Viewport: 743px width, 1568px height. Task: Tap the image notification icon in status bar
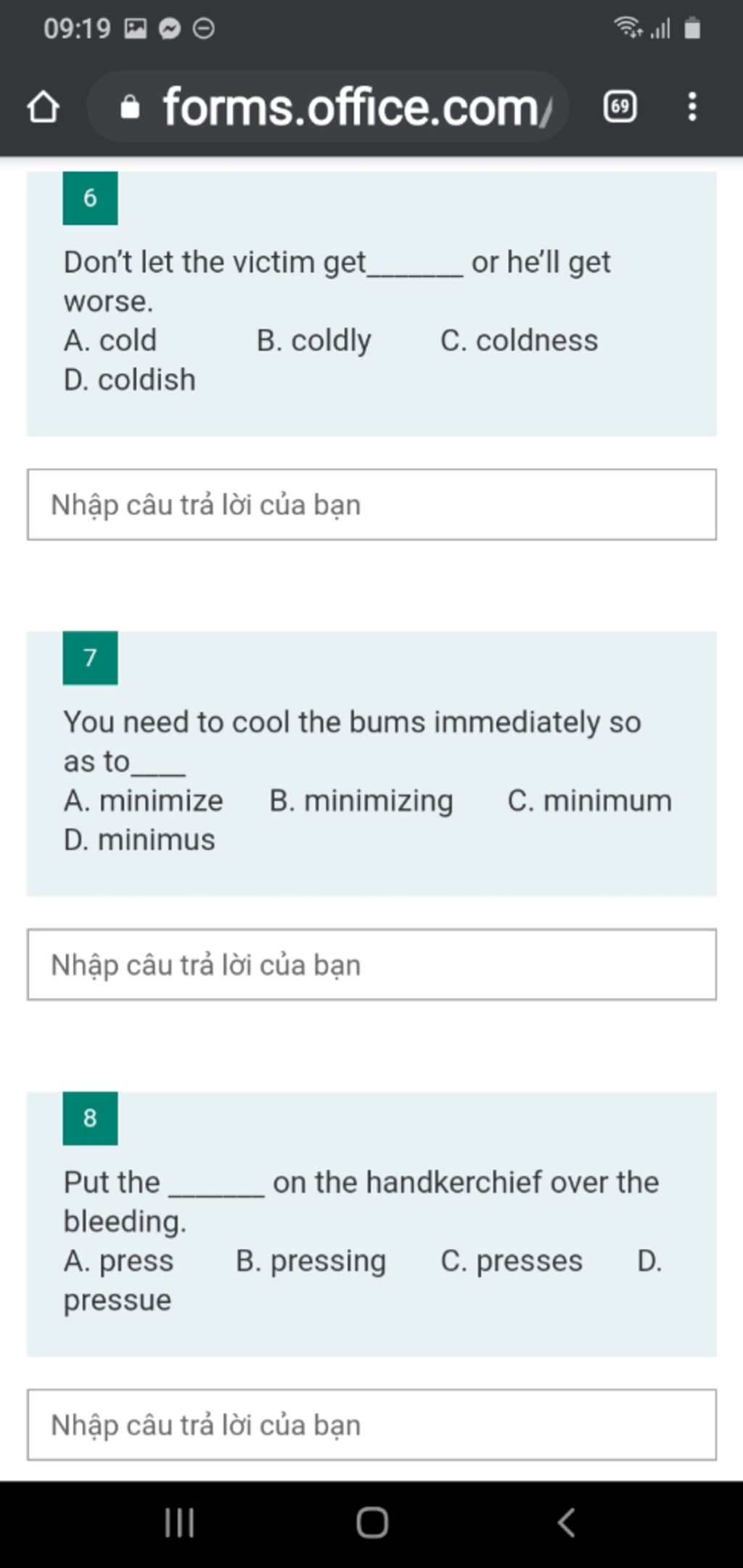(136, 29)
